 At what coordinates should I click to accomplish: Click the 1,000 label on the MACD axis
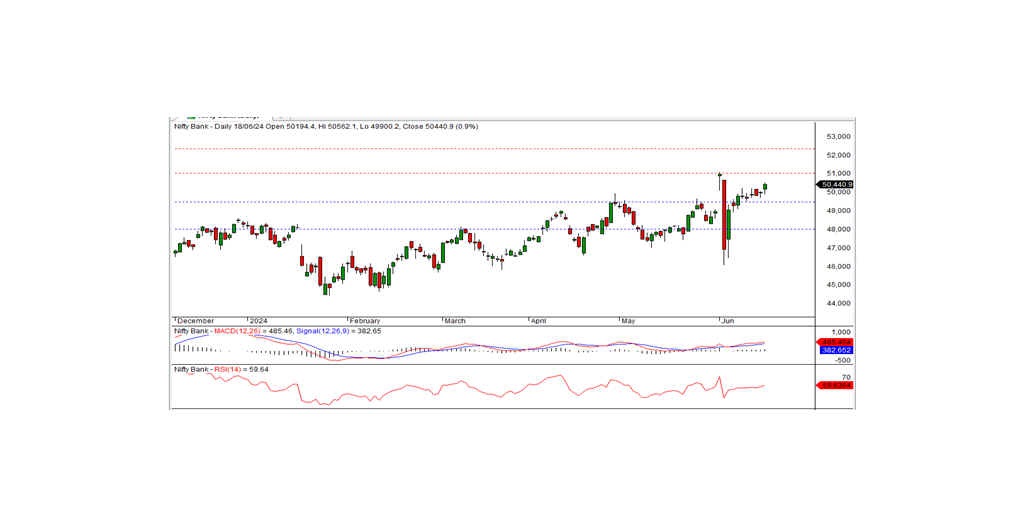pos(842,332)
